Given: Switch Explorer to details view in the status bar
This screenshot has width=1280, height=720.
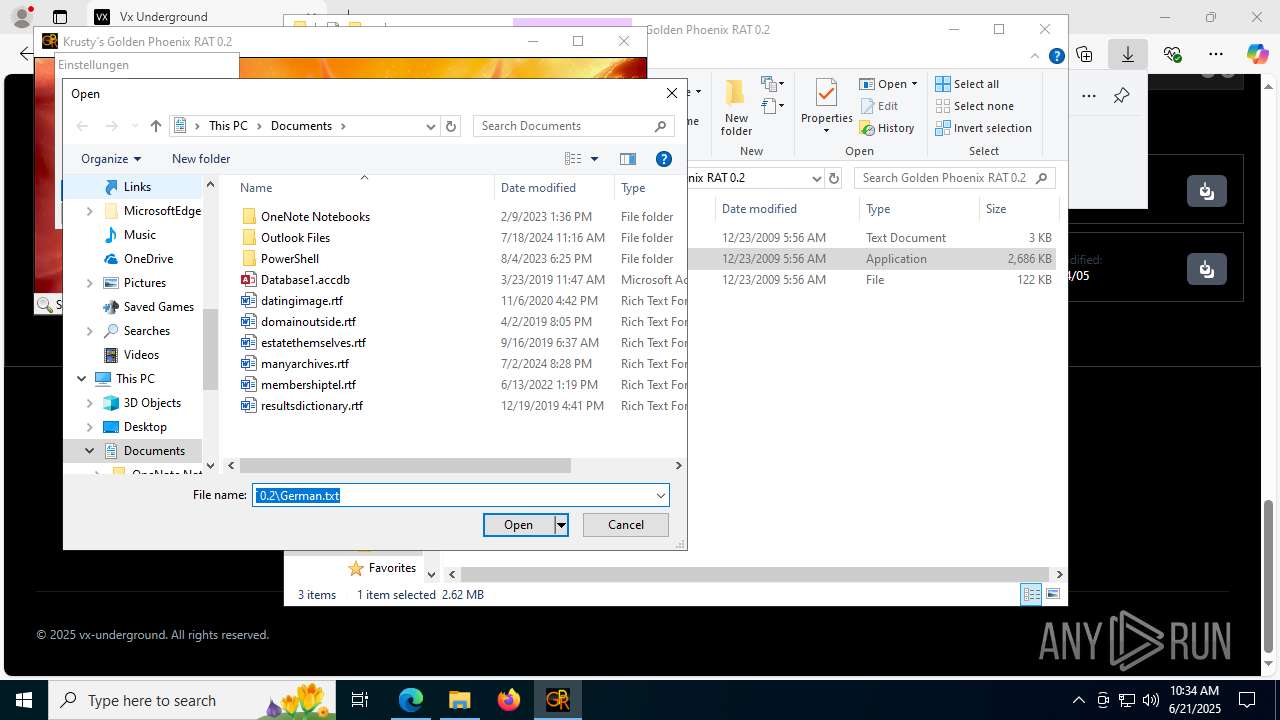Looking at the screenshot, I should (1031, 594).
